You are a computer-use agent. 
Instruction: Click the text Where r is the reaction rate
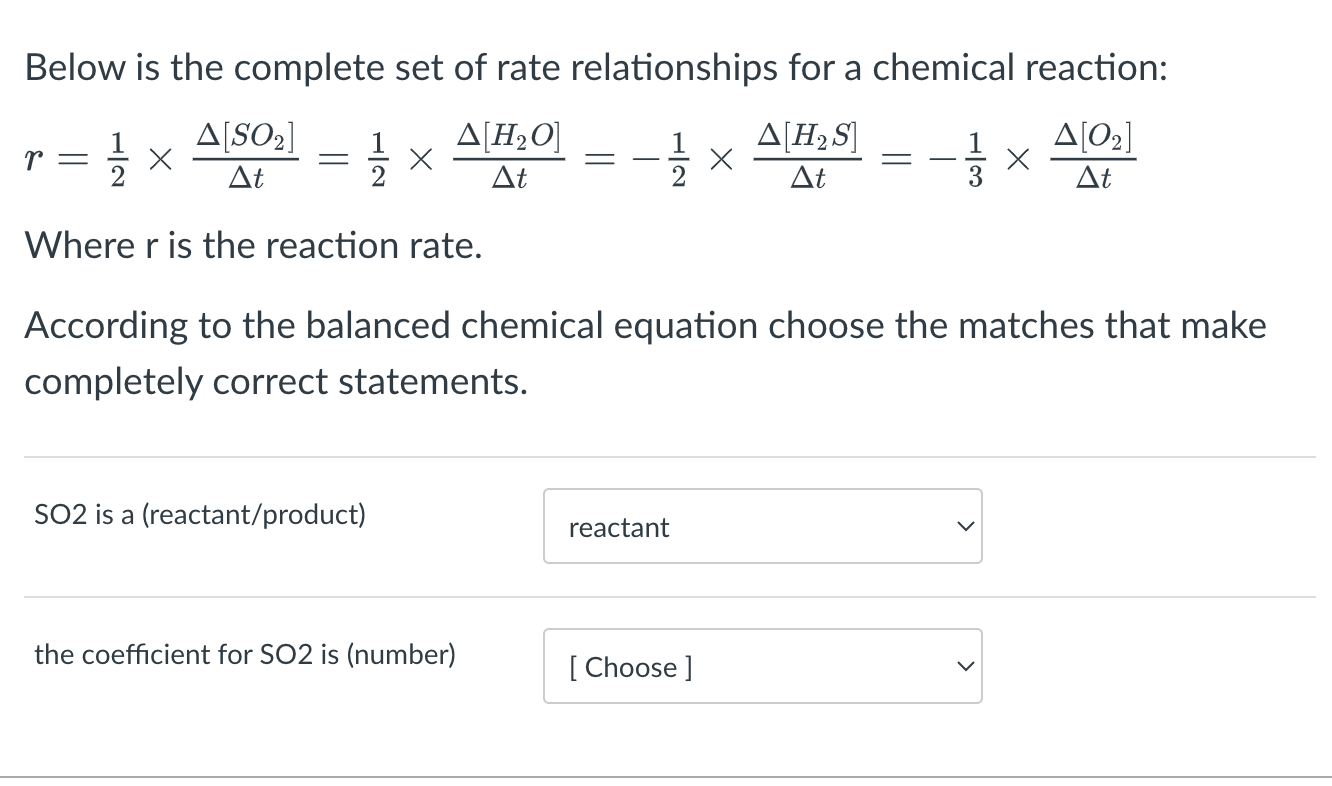pos(253,245)
